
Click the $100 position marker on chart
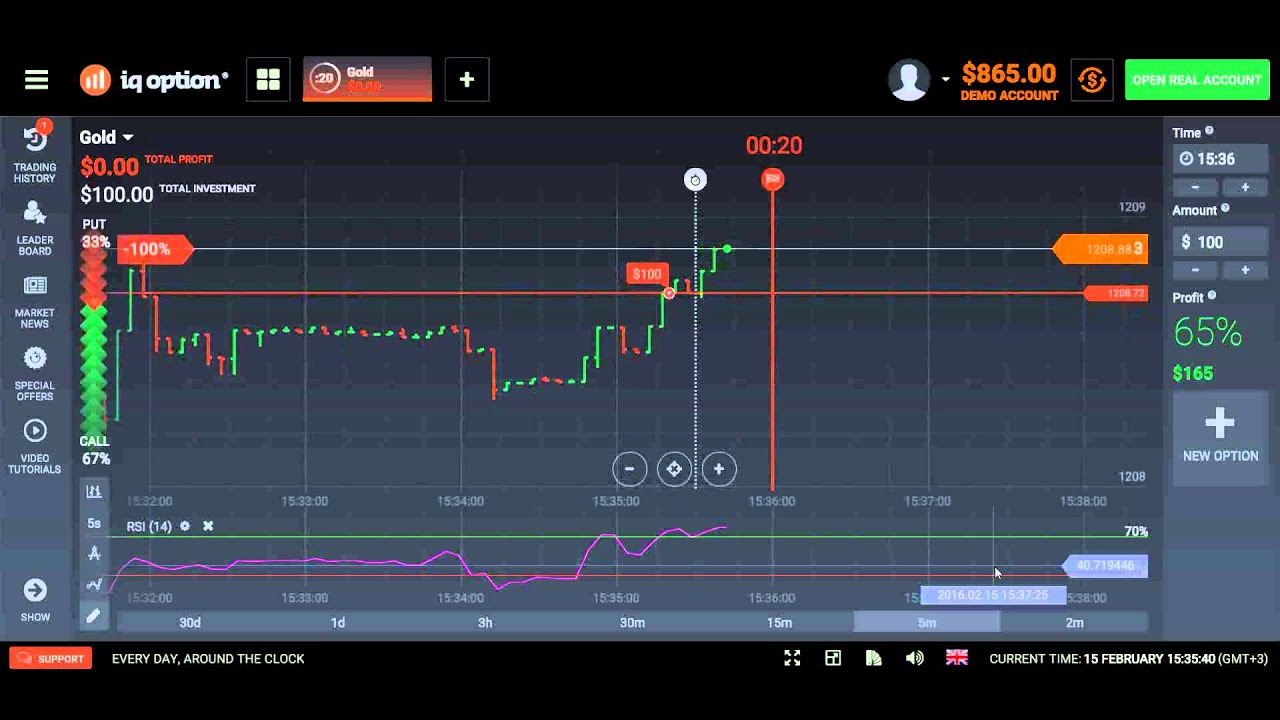pos(647,274)
